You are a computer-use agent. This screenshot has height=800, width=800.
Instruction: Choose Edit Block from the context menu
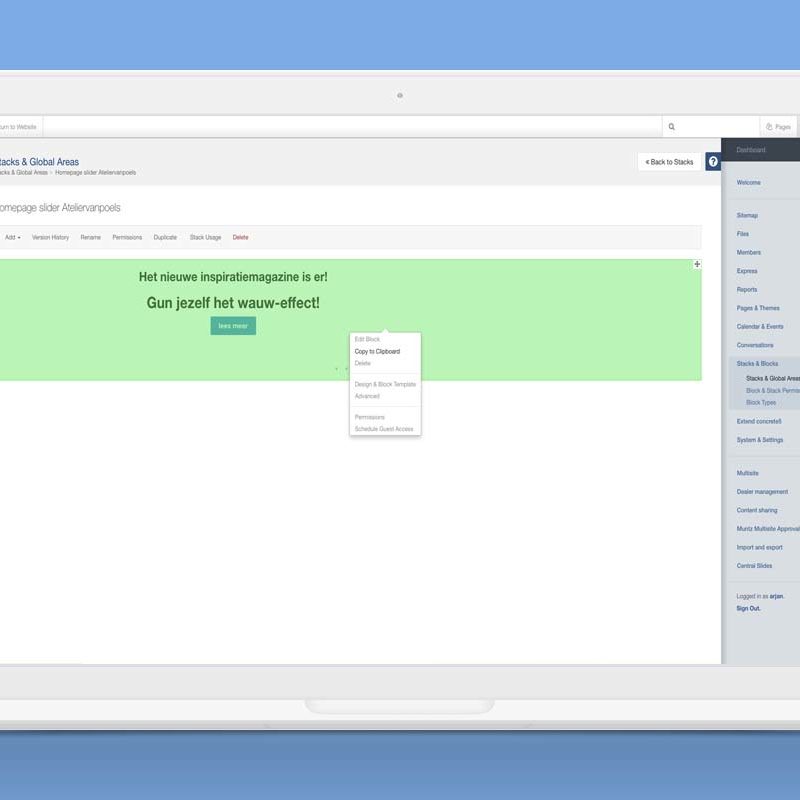click(367, 339)
